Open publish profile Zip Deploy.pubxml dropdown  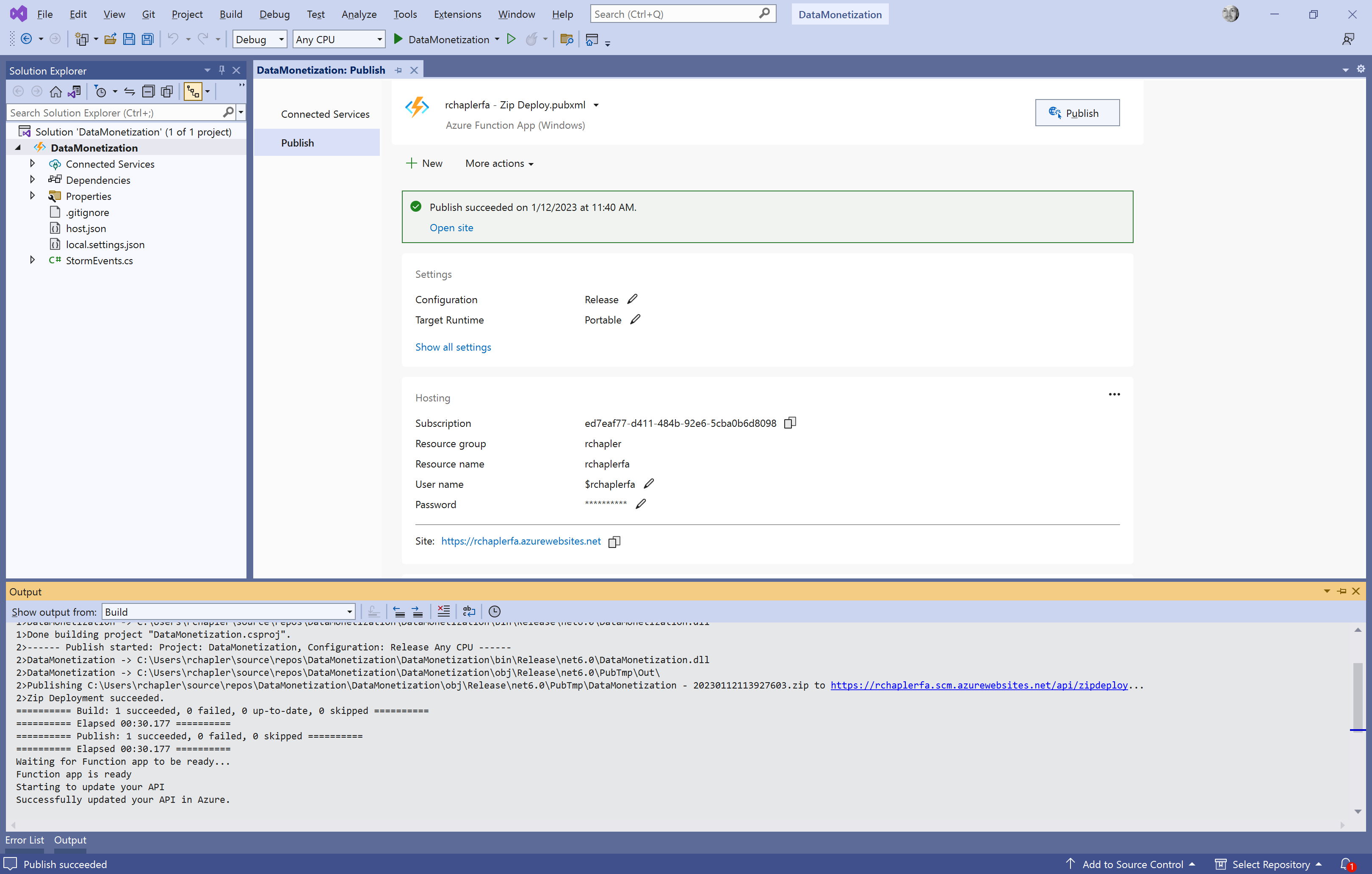[x=596, y=105]
